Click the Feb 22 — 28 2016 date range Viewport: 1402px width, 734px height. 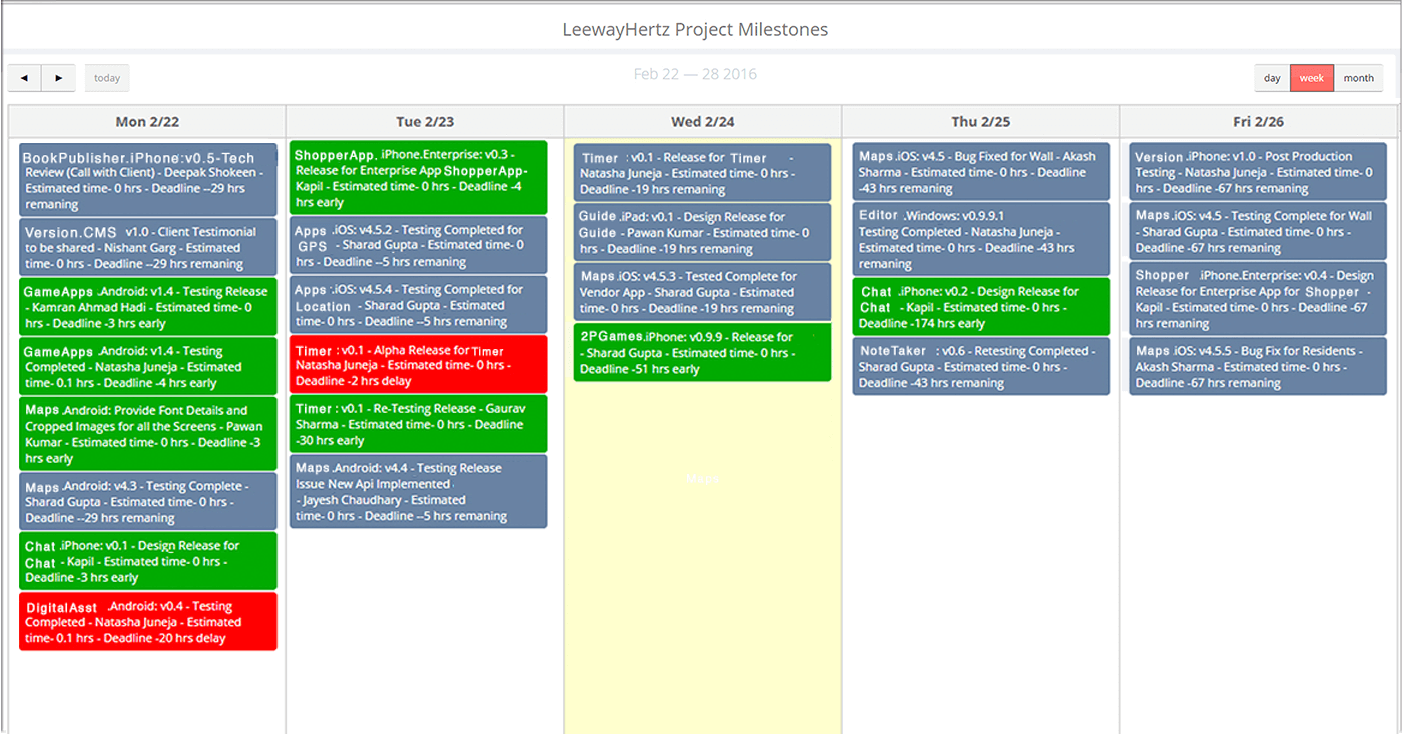695,74
